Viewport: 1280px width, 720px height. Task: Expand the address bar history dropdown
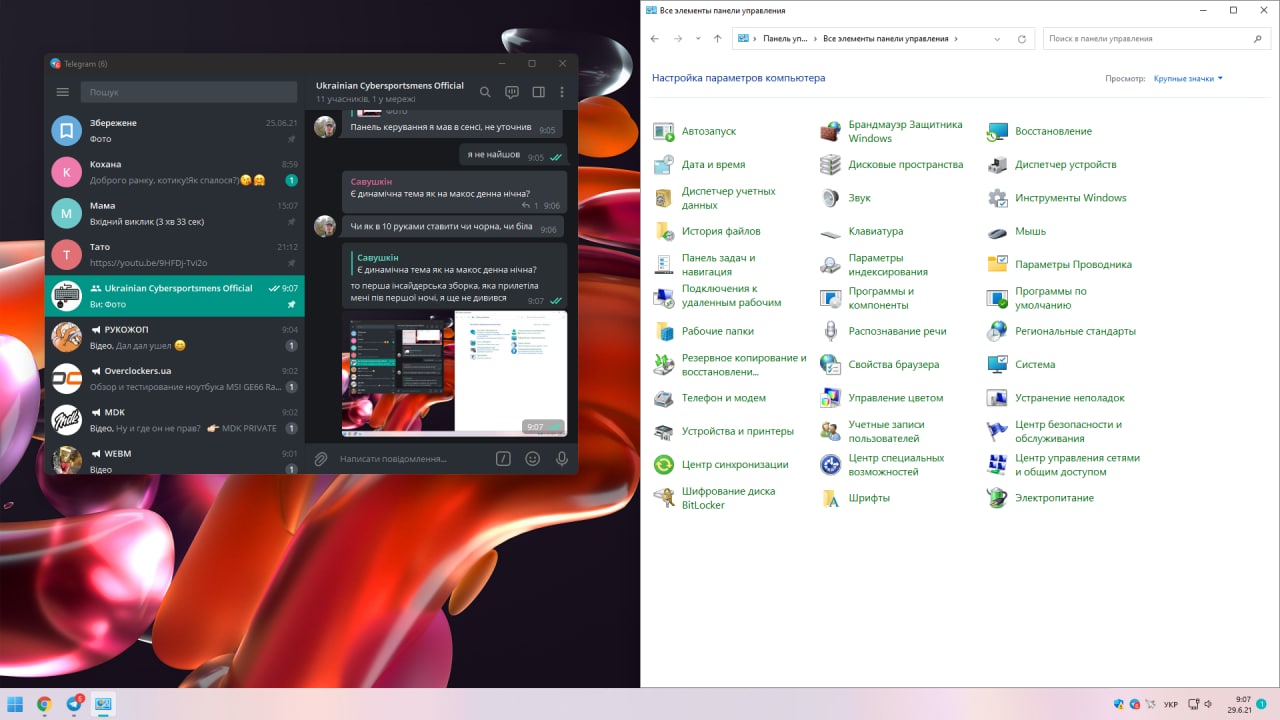tap(997, 39)
